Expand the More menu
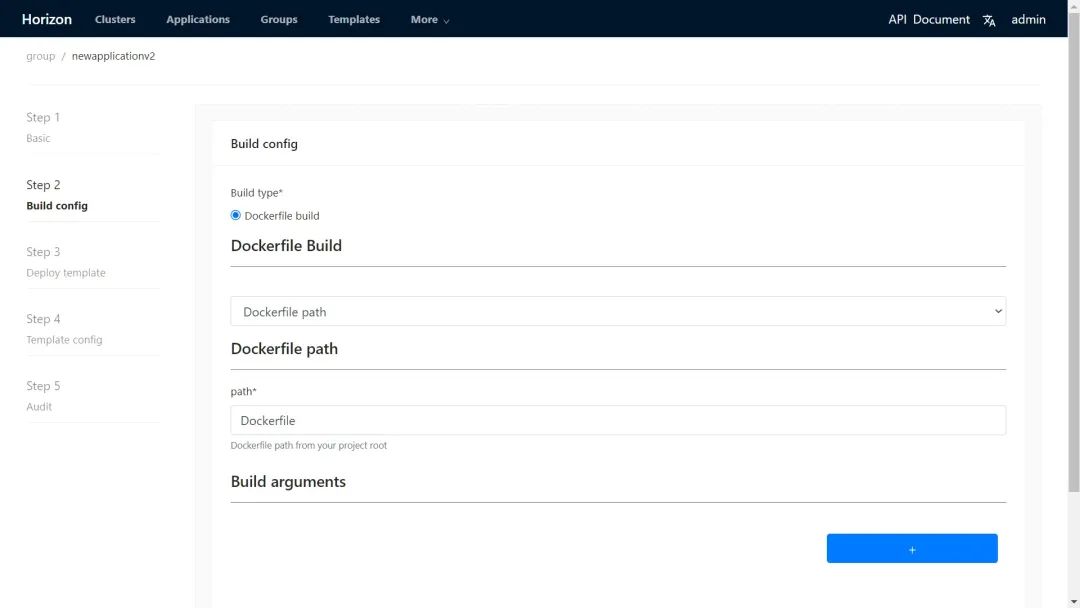The height and width of the screenshot is (608, 1080). pos(429,20)
